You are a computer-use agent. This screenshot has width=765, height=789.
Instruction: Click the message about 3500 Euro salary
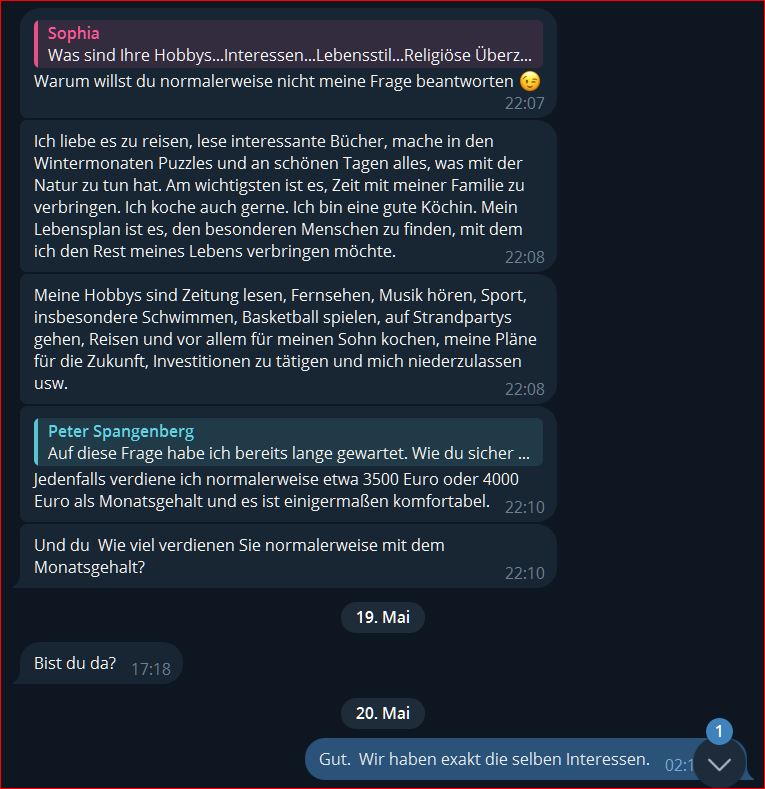pos(288,464)
